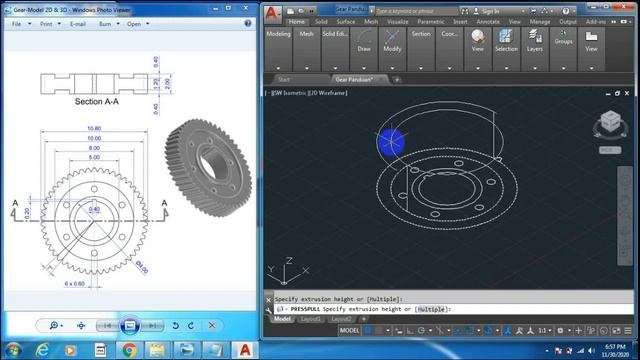640x360 pixels.
Task: Click the Windows Start button
Action: click(13, 350)
